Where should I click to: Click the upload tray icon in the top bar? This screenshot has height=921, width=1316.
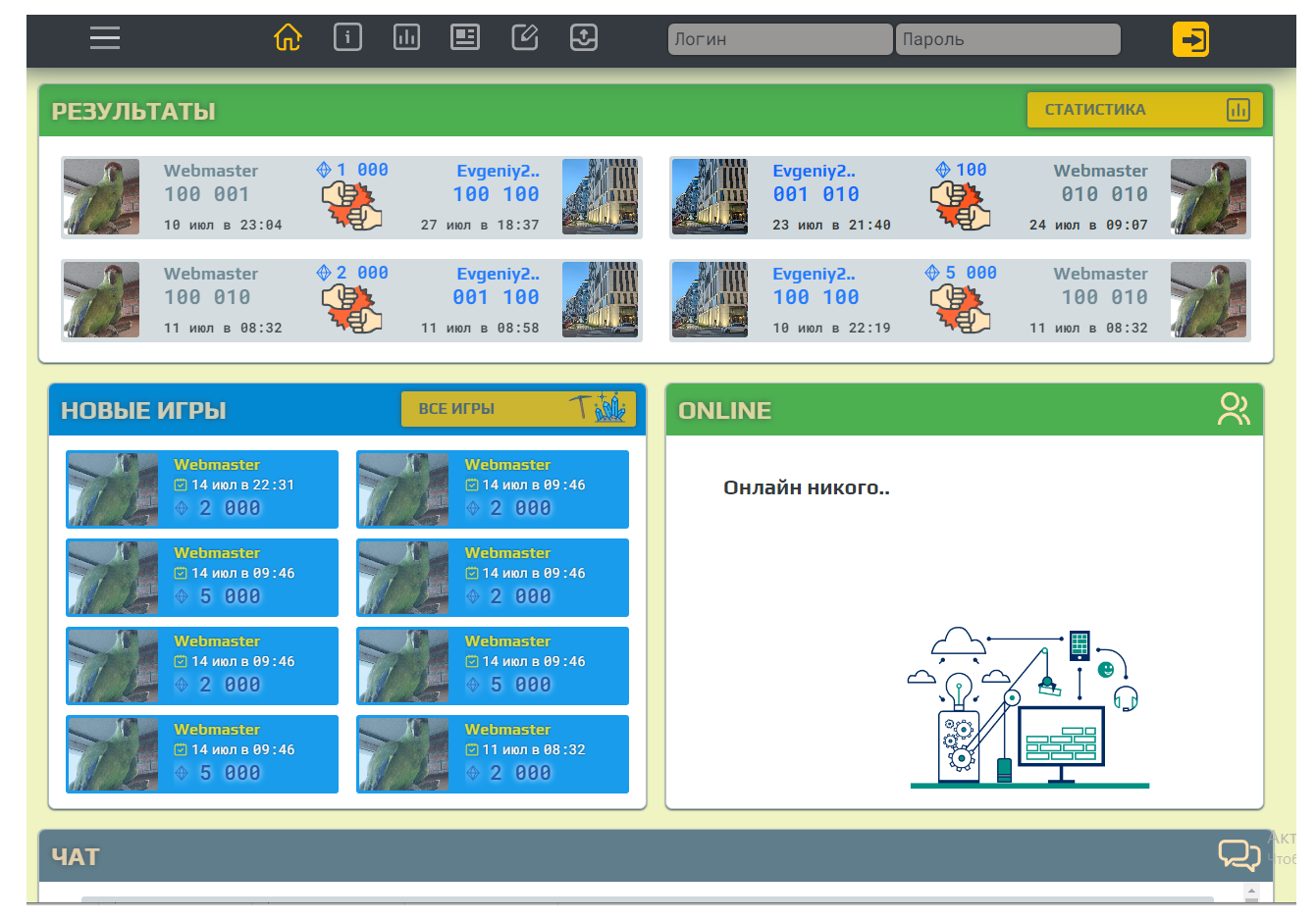[584, 37]
